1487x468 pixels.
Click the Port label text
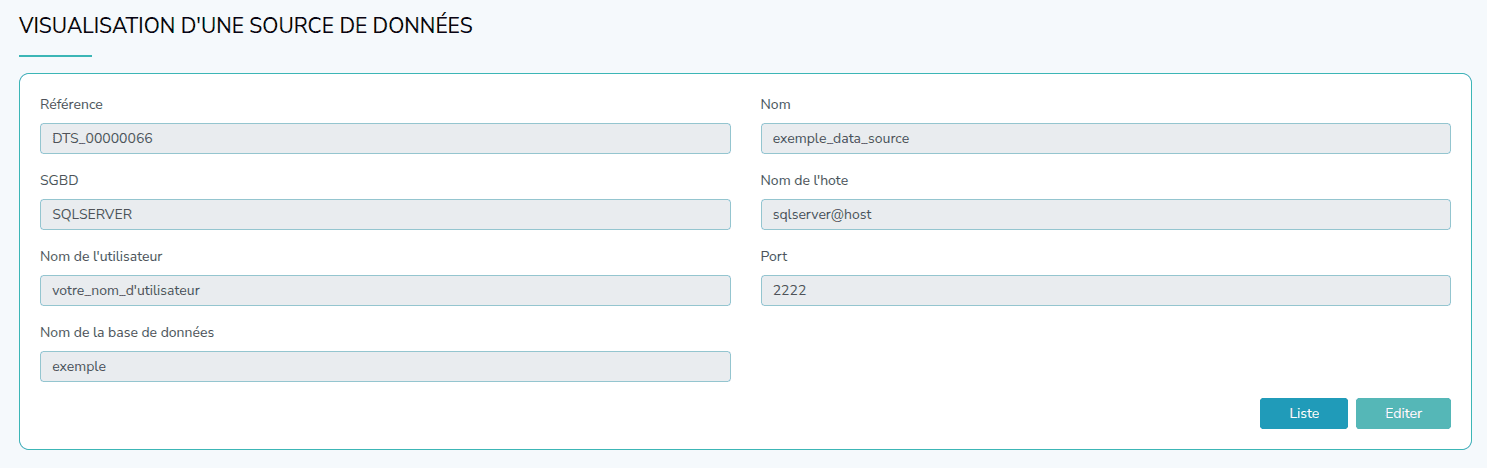pos(774,256)
